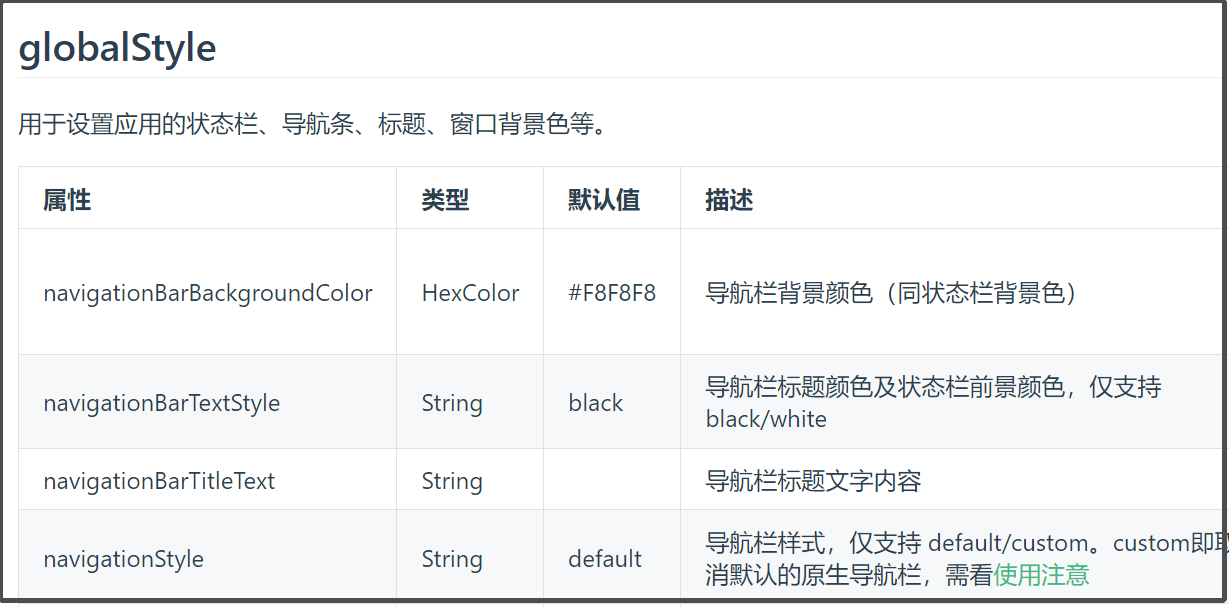Click the 使用注意 link
The image size is (1229, 607).
pos(1041,575)
